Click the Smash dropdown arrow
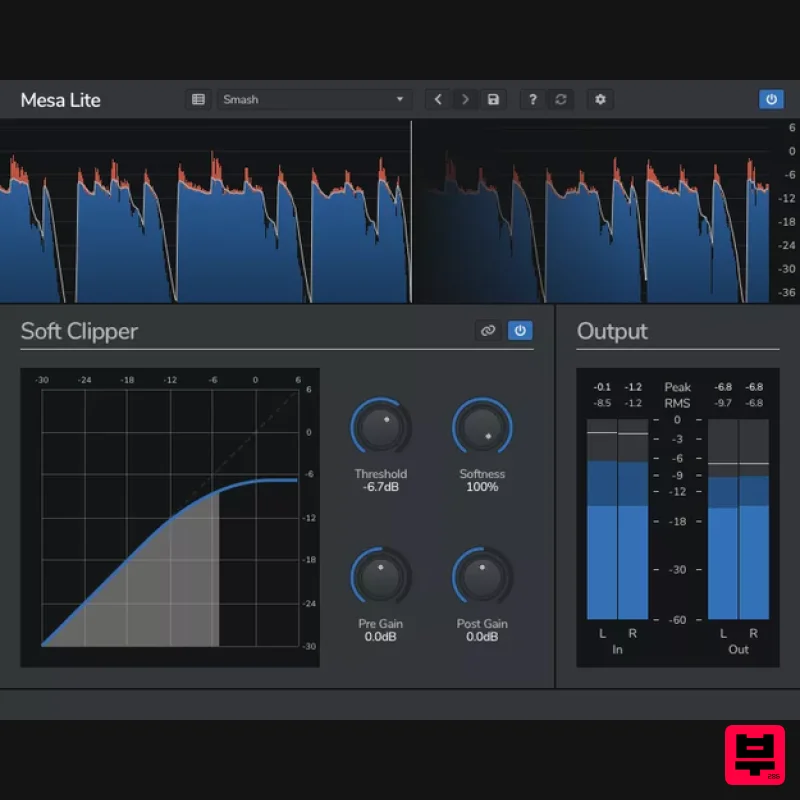The image size is (800, 800). click(399, 99)
